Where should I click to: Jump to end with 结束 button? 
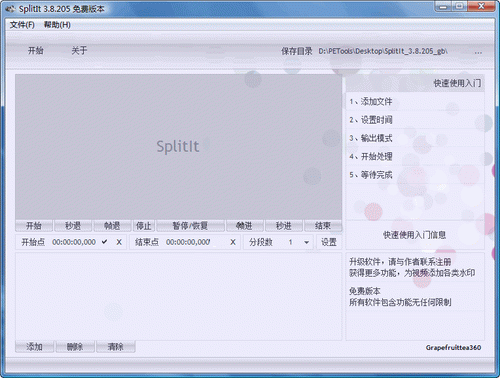pyautogui.click(x=323, y=226)
